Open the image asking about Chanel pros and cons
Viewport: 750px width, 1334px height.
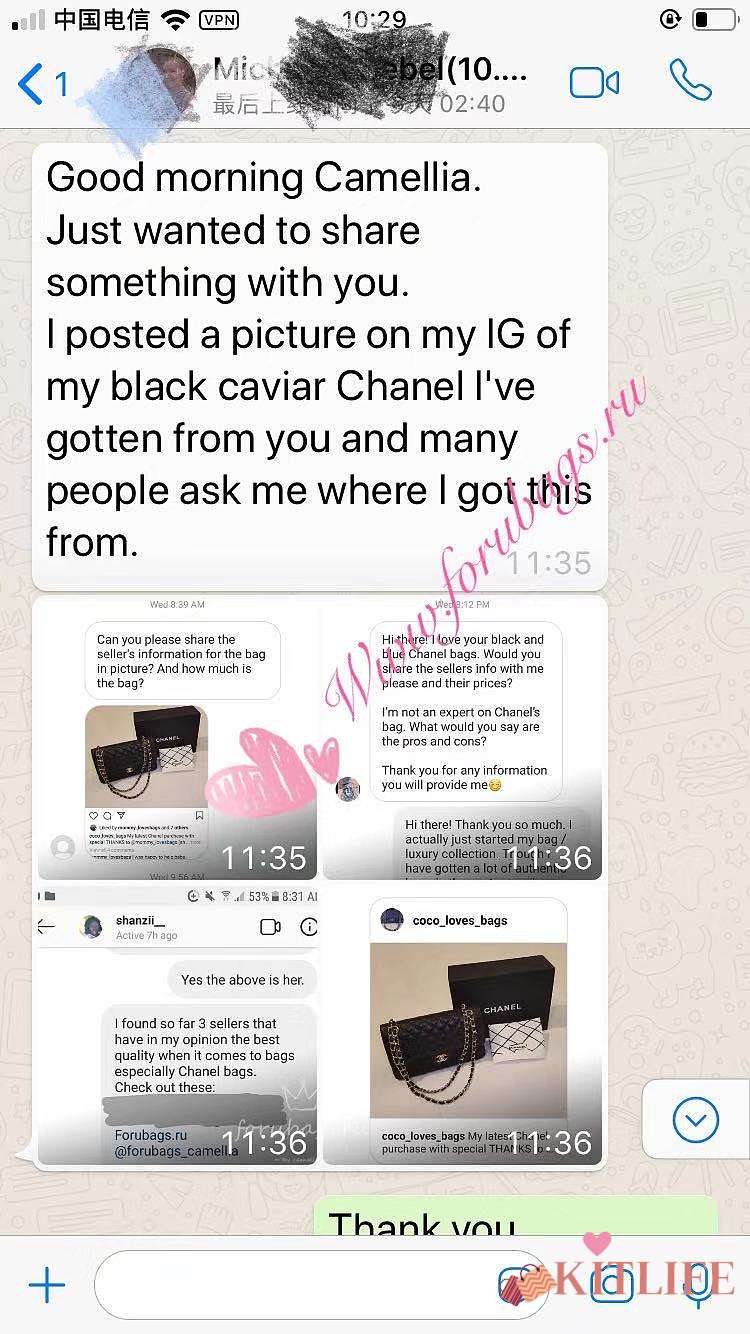coord(462,738)
